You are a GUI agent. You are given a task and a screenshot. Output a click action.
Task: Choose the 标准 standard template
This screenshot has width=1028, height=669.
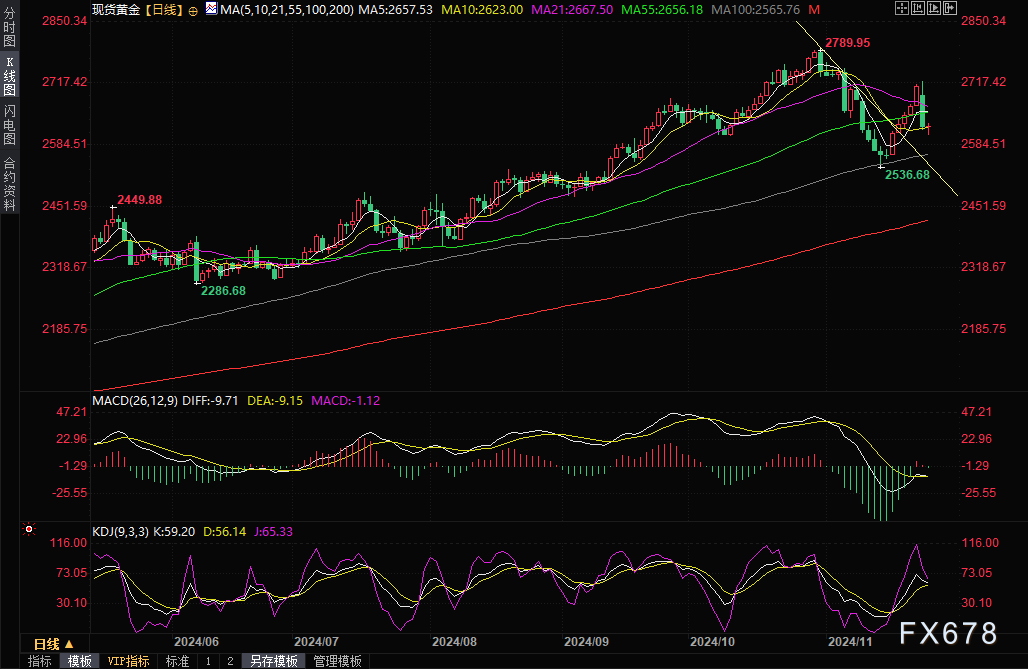point(177,661)
